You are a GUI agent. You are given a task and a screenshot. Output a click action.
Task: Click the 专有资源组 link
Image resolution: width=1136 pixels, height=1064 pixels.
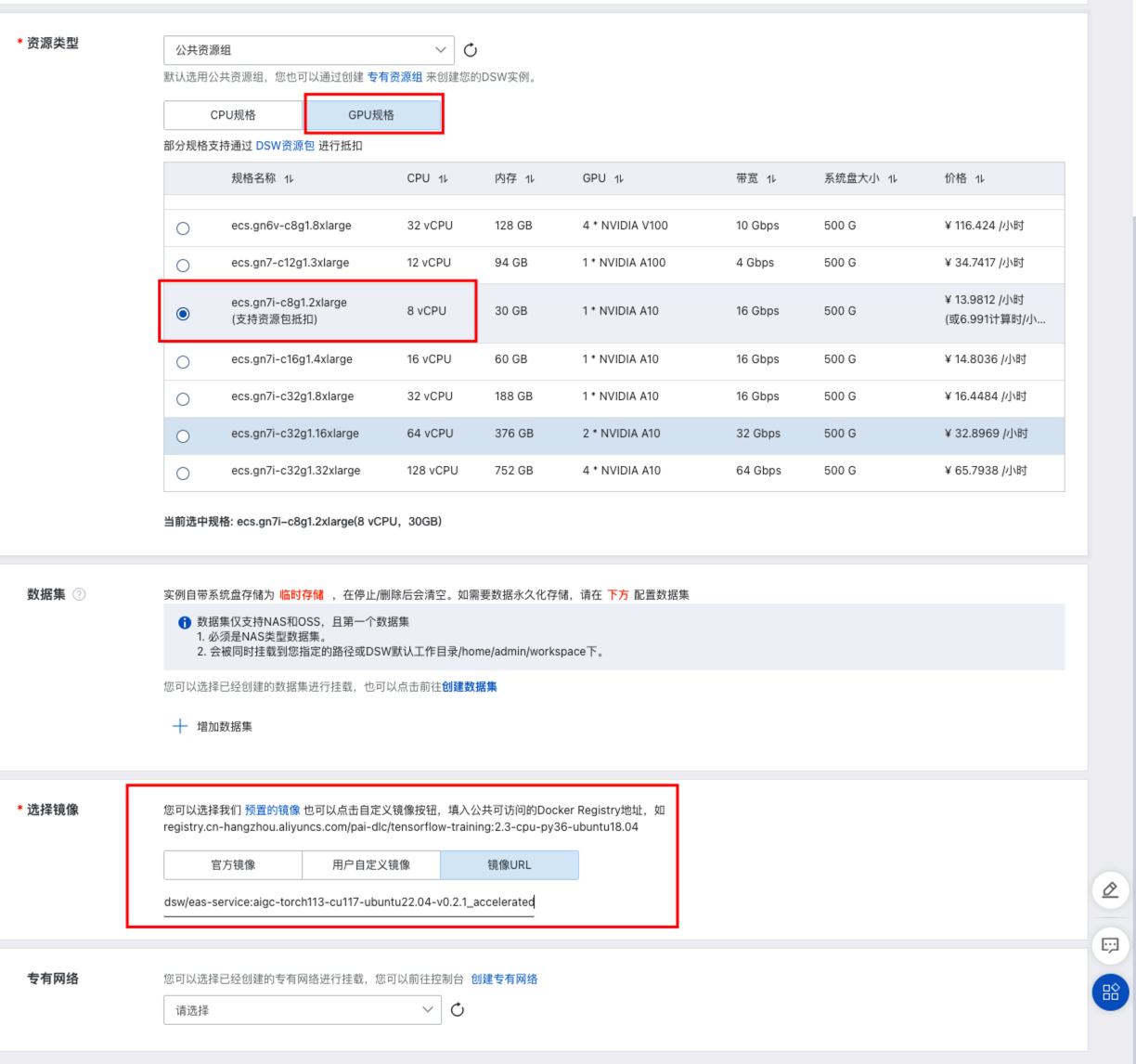click(395, 77)
